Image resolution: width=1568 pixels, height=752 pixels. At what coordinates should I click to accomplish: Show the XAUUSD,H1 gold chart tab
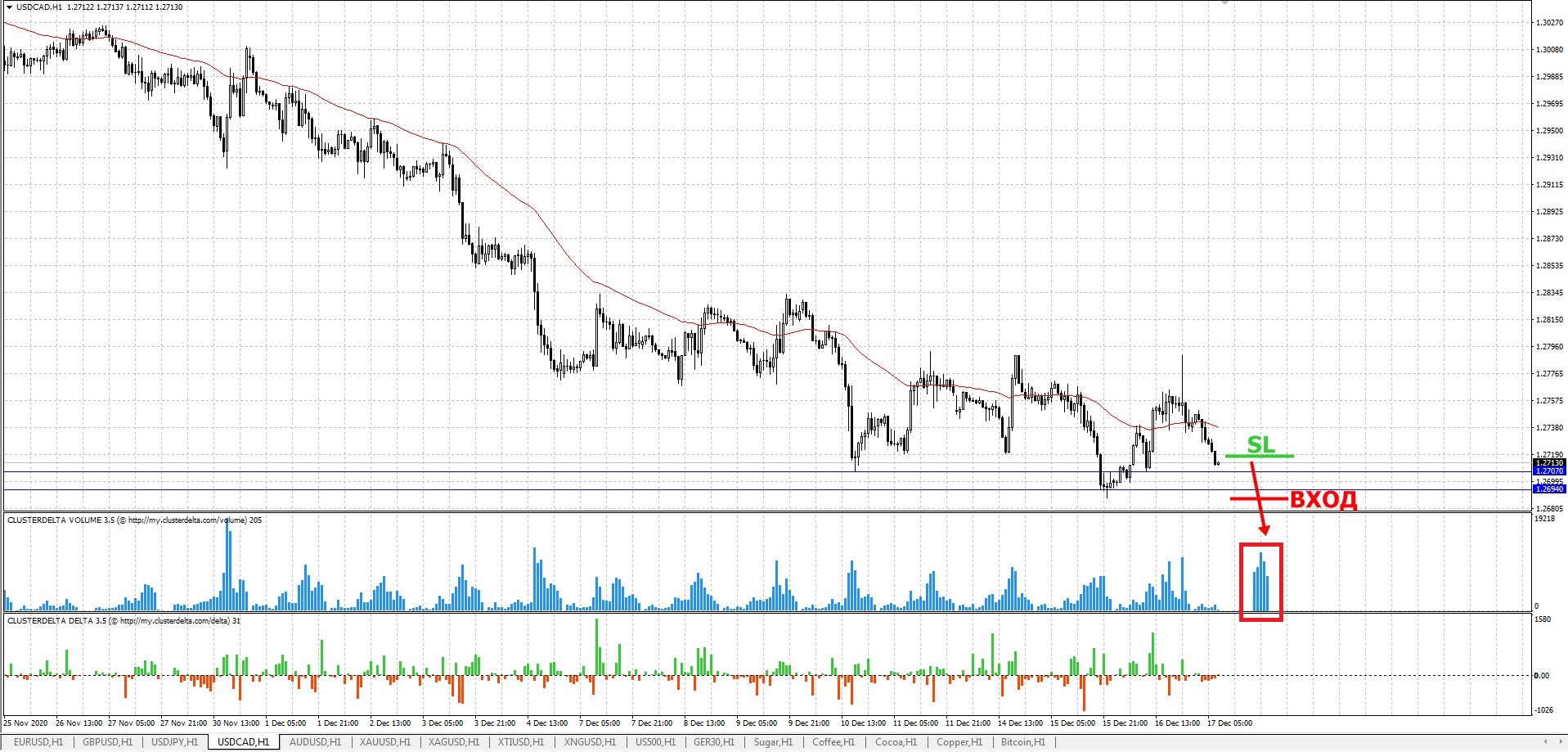click(385, 742)
